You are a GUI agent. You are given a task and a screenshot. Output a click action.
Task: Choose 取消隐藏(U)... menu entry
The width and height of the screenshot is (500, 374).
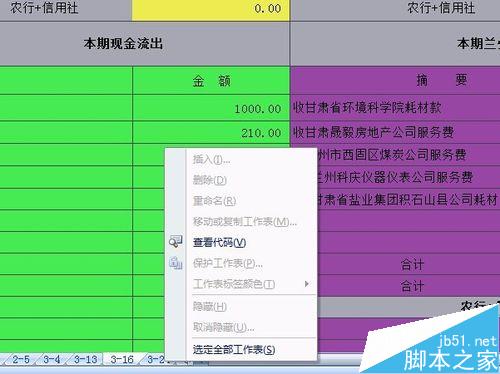click(x=223, y=327)
